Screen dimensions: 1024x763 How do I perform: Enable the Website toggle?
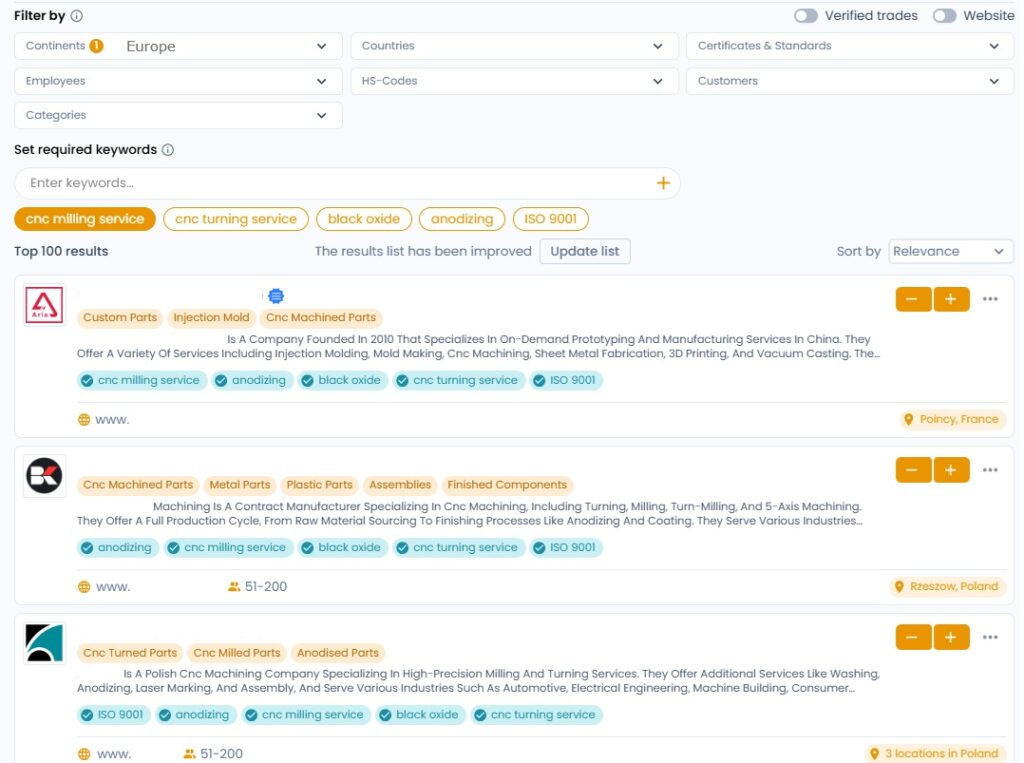[944, 16]
